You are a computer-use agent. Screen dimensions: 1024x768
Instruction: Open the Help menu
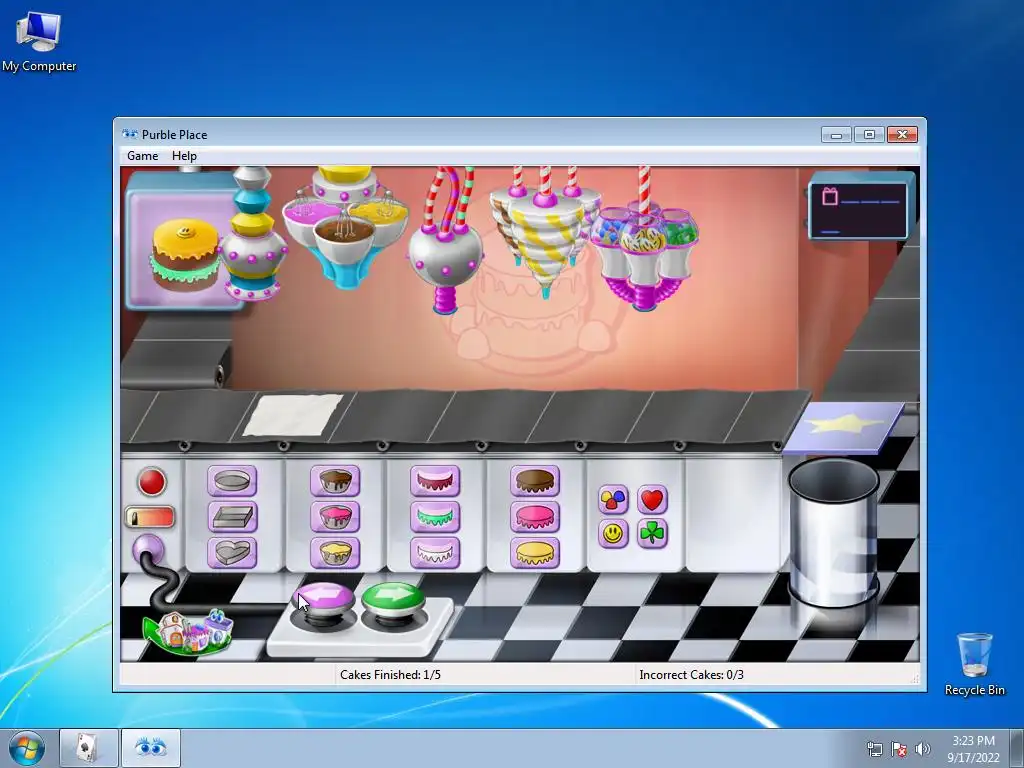coord(184,156)
